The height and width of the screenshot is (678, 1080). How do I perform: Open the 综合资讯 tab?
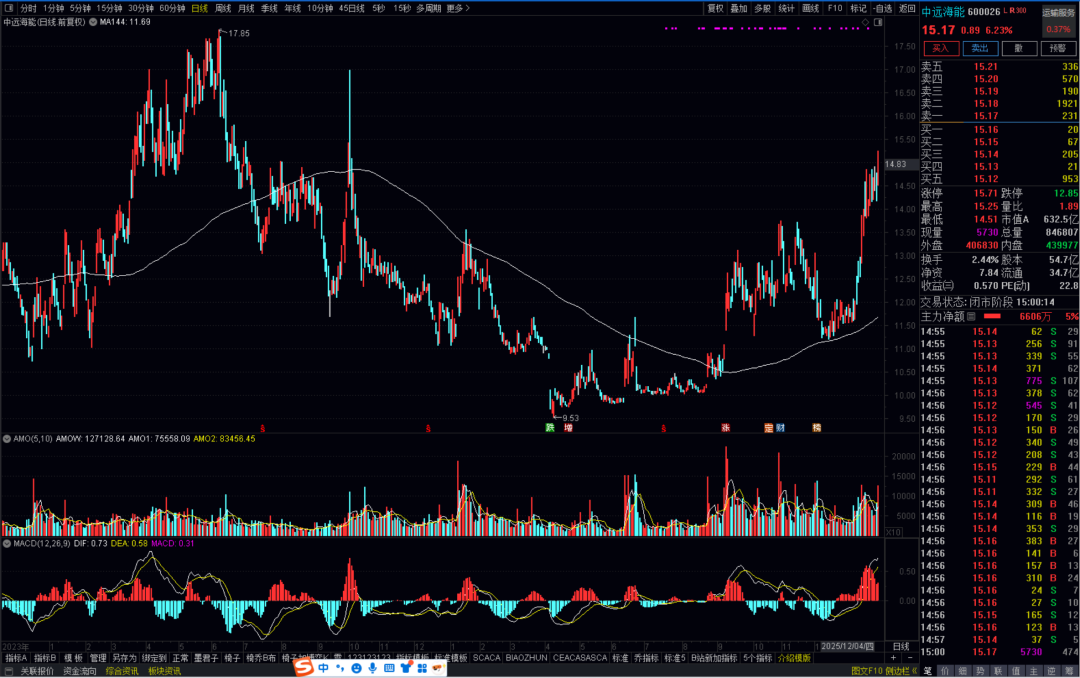click(123, 671)
